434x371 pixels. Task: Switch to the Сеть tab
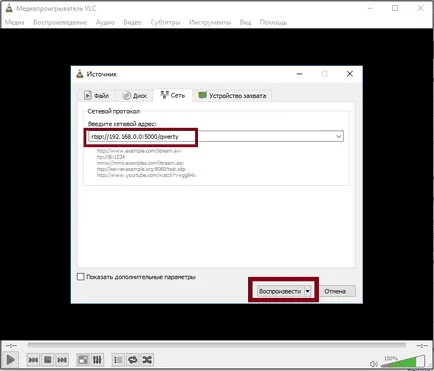point(172,95)
